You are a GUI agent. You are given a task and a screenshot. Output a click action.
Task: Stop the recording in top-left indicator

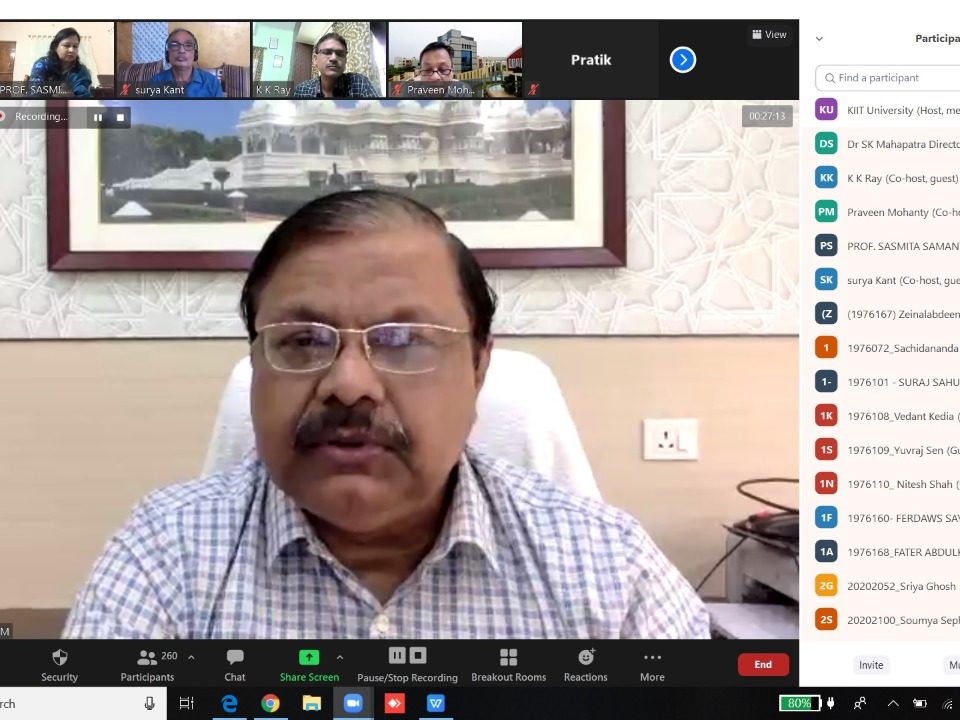[121, 117]
